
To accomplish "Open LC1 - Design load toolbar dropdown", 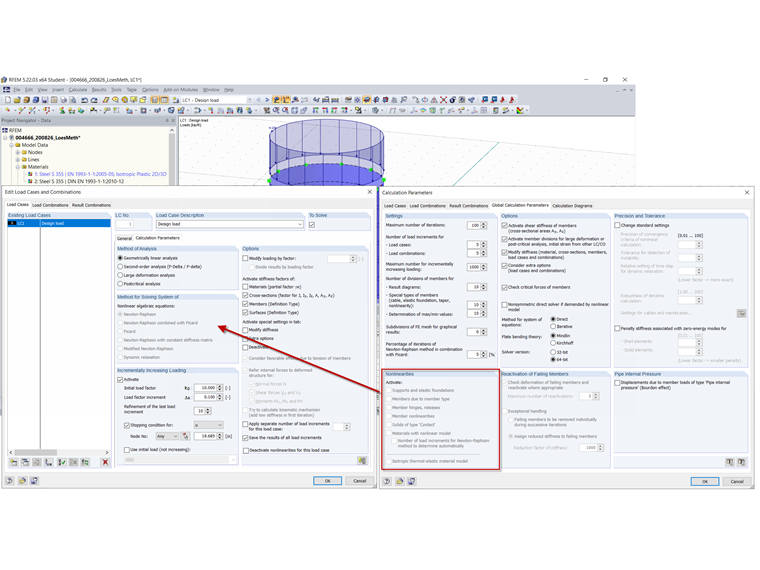I will (250, 100).
